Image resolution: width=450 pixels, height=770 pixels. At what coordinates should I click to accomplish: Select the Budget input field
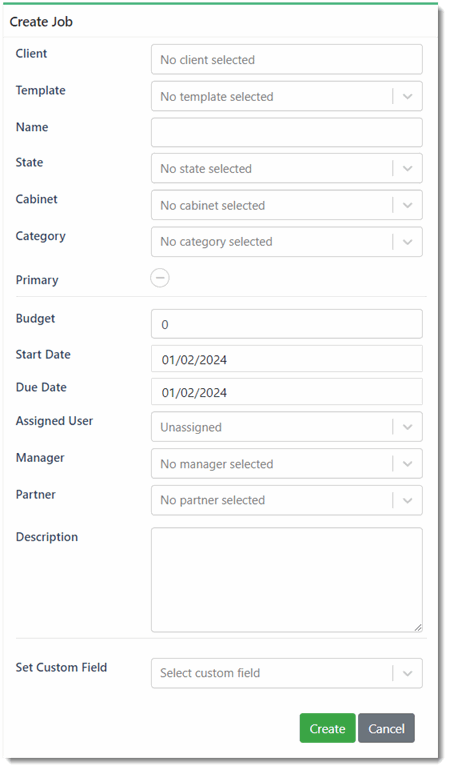pos(286,324)
